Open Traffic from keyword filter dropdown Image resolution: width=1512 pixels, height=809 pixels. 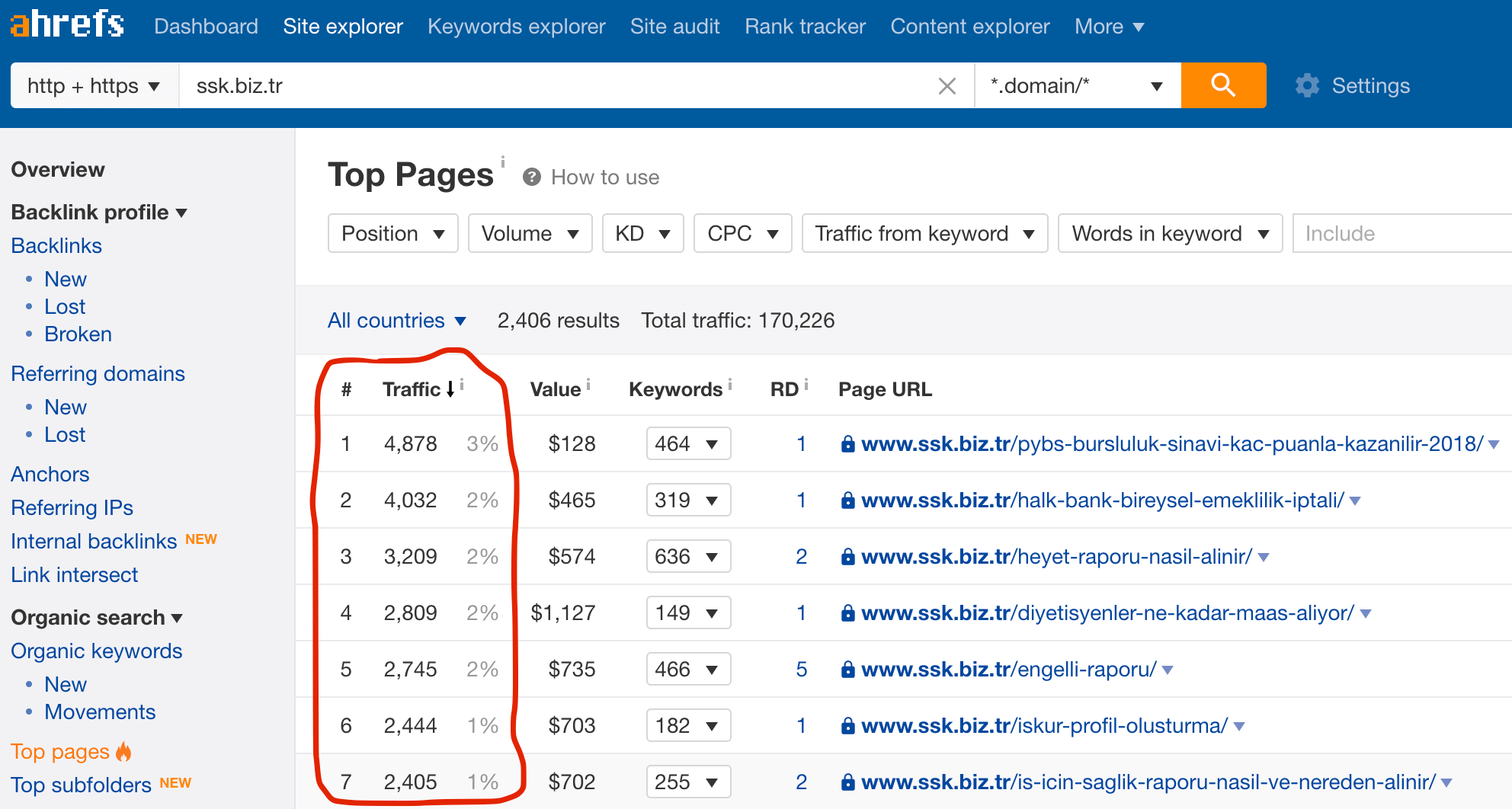[x=924, y=233]
